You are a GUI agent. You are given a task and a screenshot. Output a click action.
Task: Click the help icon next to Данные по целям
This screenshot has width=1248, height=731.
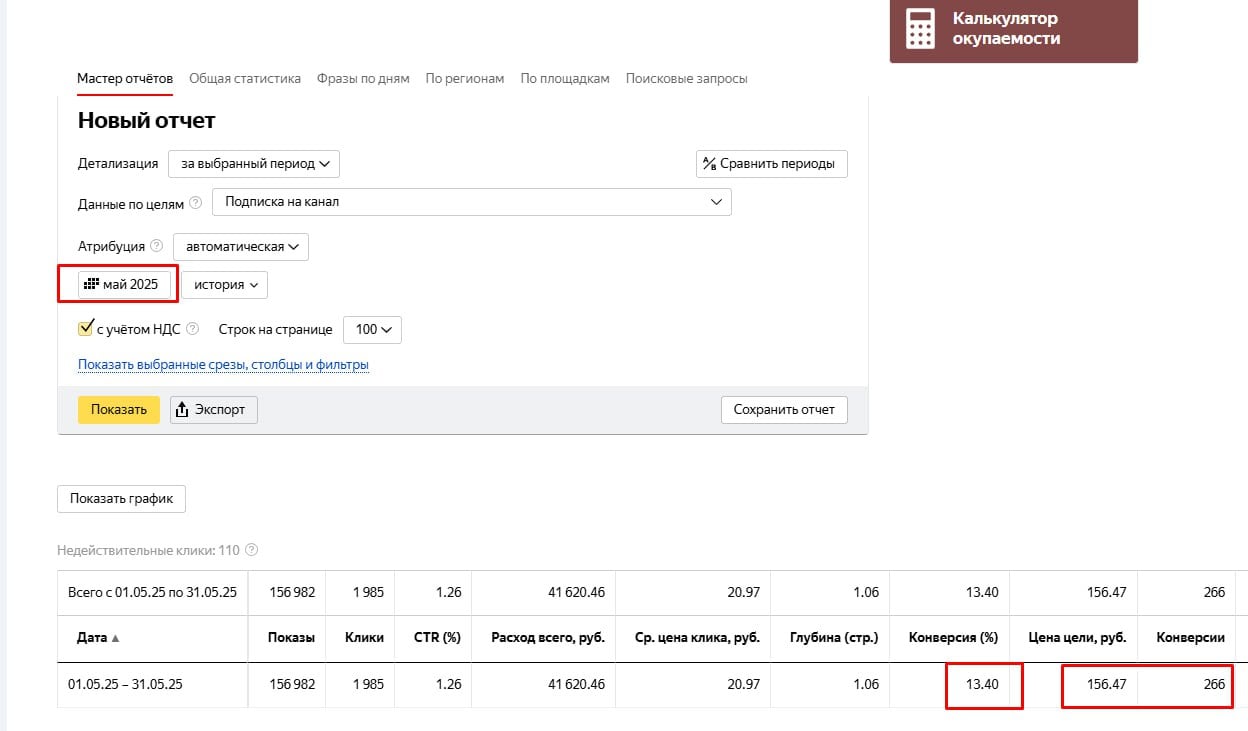195,203
